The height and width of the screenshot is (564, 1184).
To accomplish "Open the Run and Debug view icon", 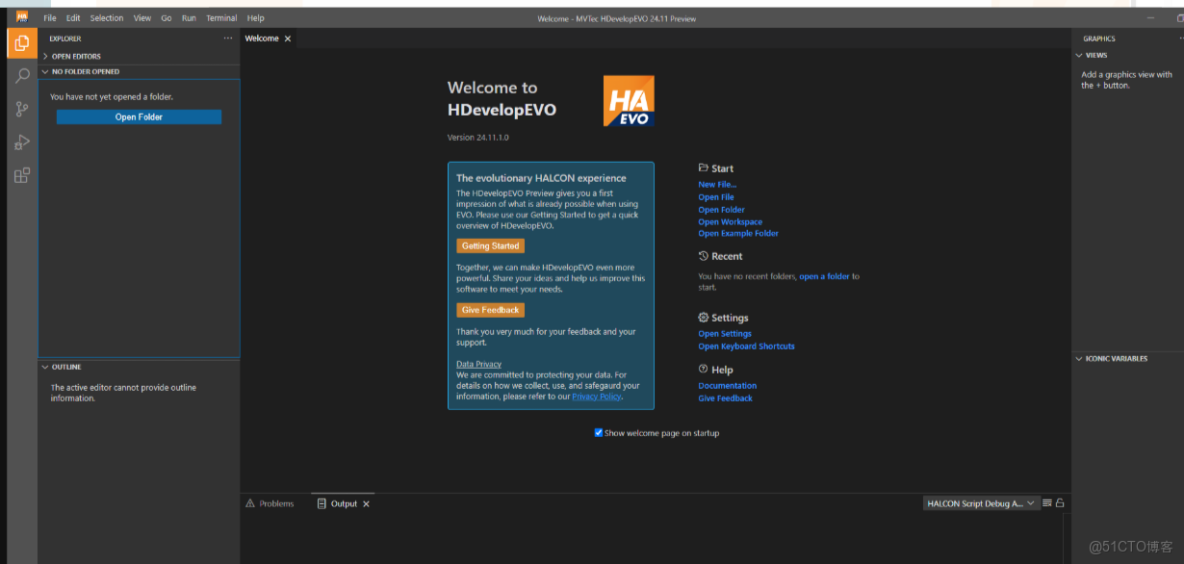I will [x=22, y=143].
